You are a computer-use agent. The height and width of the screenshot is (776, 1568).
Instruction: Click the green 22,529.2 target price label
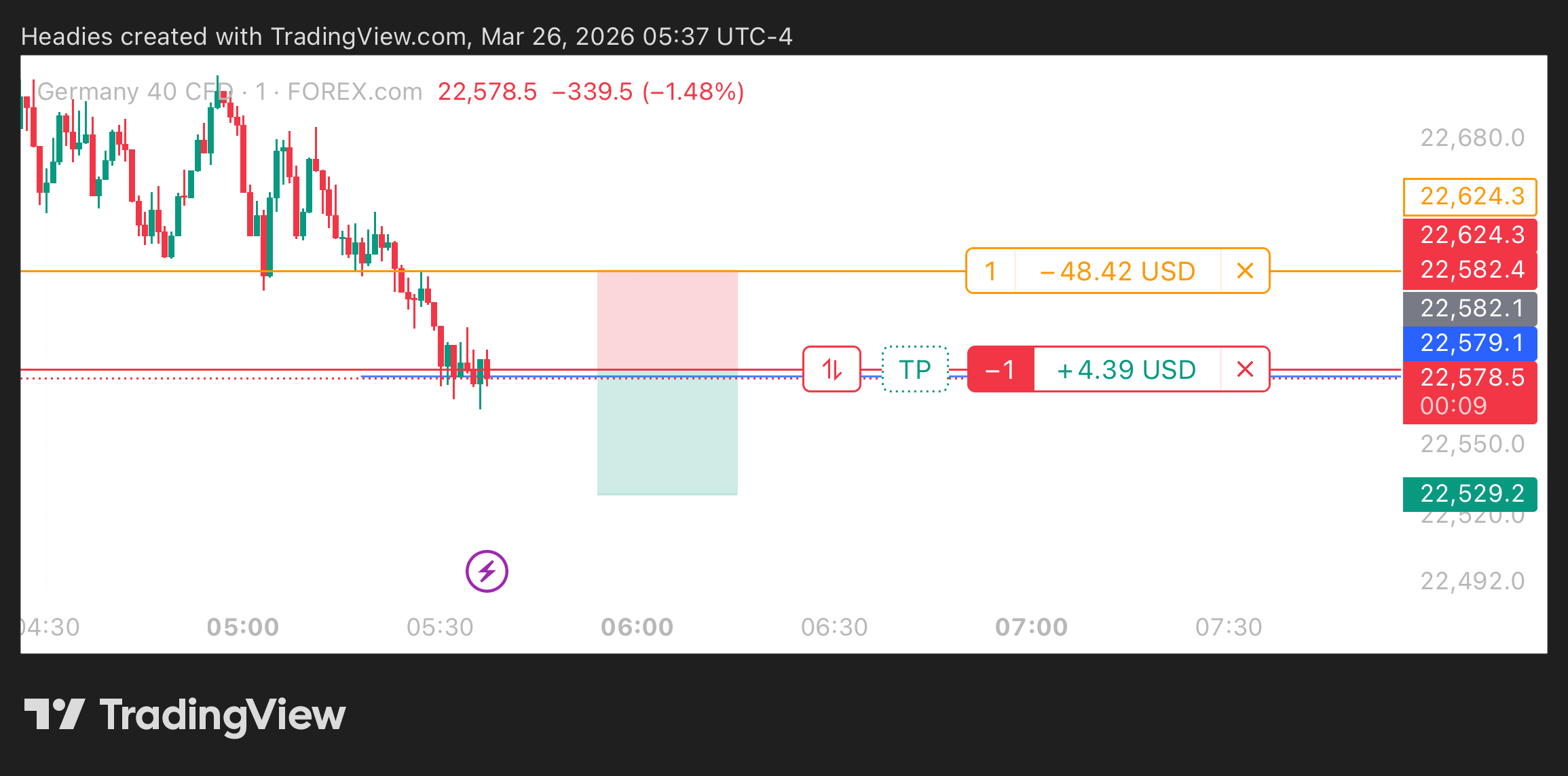point(1470,494)
